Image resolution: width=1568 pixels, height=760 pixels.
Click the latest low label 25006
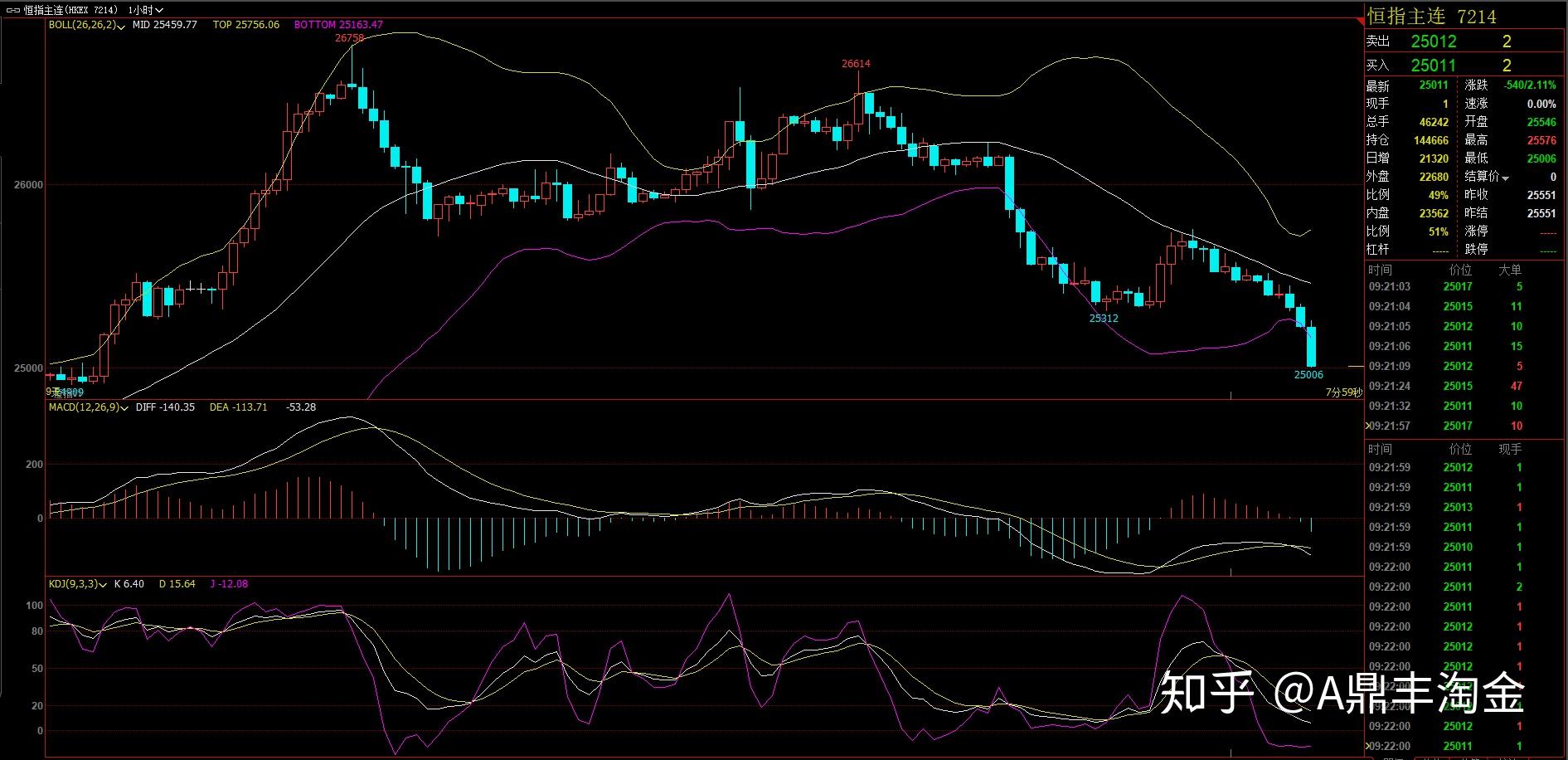[1308, 375]
